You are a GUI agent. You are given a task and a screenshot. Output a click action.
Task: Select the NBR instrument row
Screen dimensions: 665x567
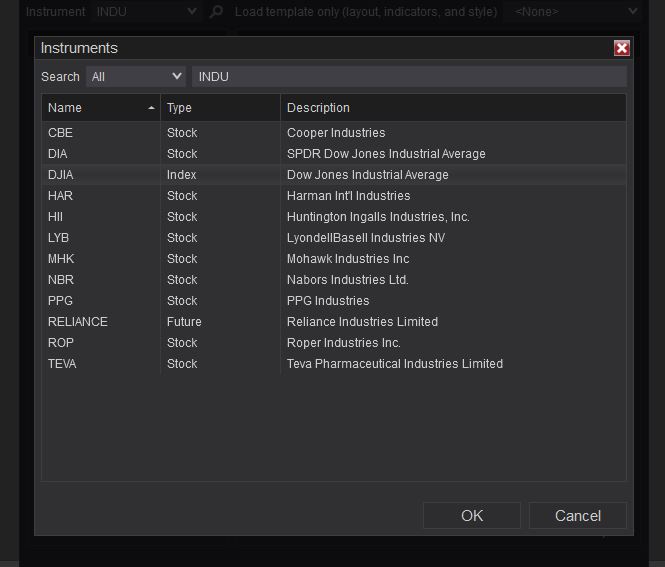coord(334,279)
